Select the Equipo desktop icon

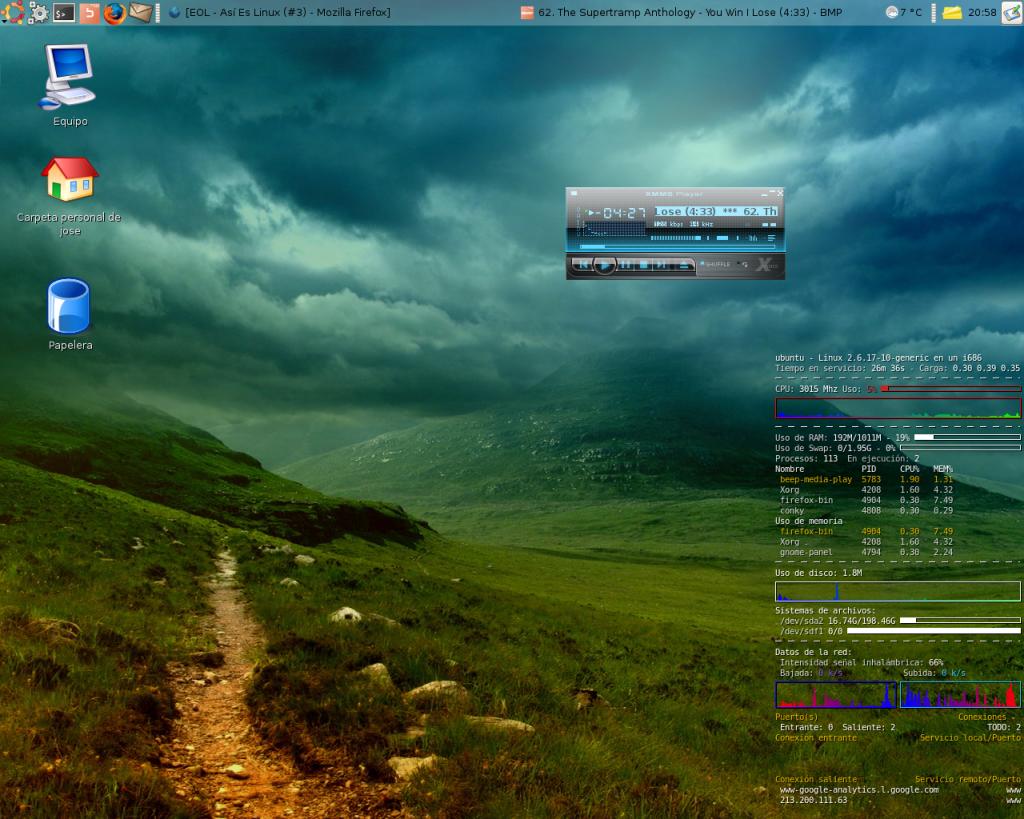pos(70,85)
